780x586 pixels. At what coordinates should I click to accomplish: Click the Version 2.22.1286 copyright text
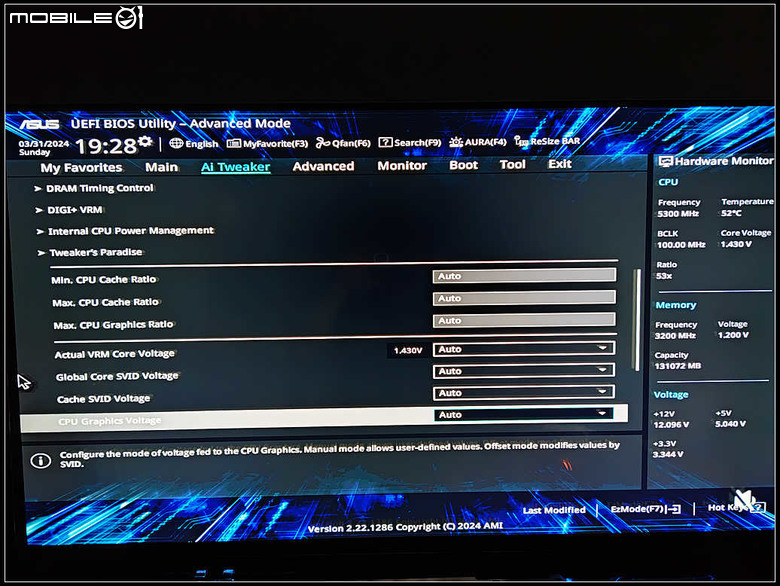point(405,527)
